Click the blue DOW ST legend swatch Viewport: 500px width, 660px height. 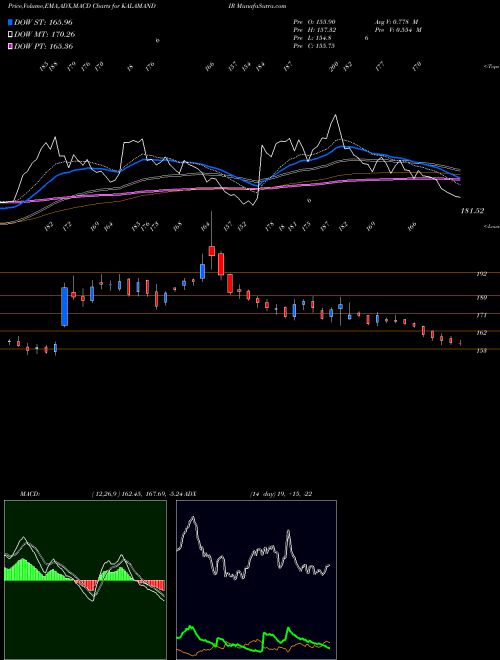pyautogui.click(x=10, y=22)
